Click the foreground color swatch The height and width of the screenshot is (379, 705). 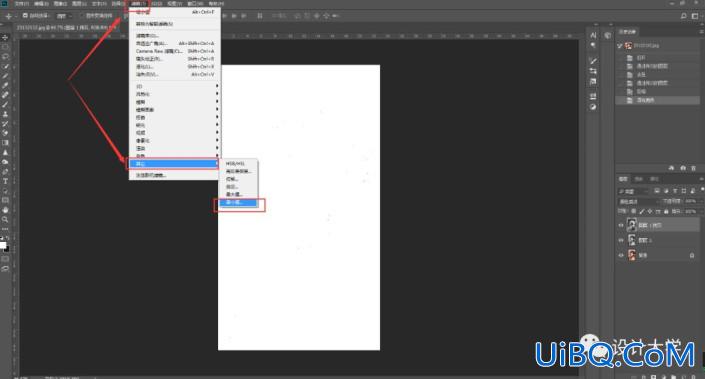click(3, 245)
